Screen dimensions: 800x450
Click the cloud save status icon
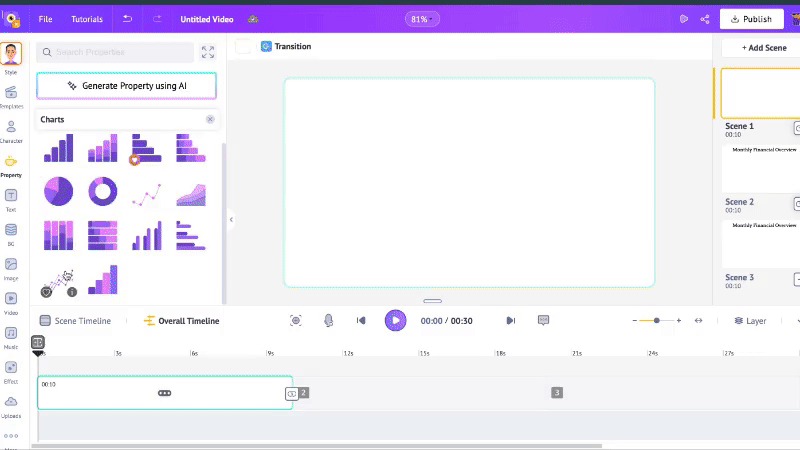(253, 19)
